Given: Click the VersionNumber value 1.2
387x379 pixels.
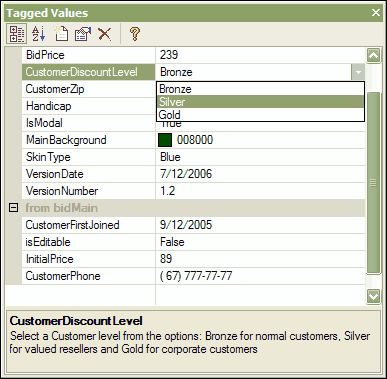Looking at the screenshot, I should (168, 191).
